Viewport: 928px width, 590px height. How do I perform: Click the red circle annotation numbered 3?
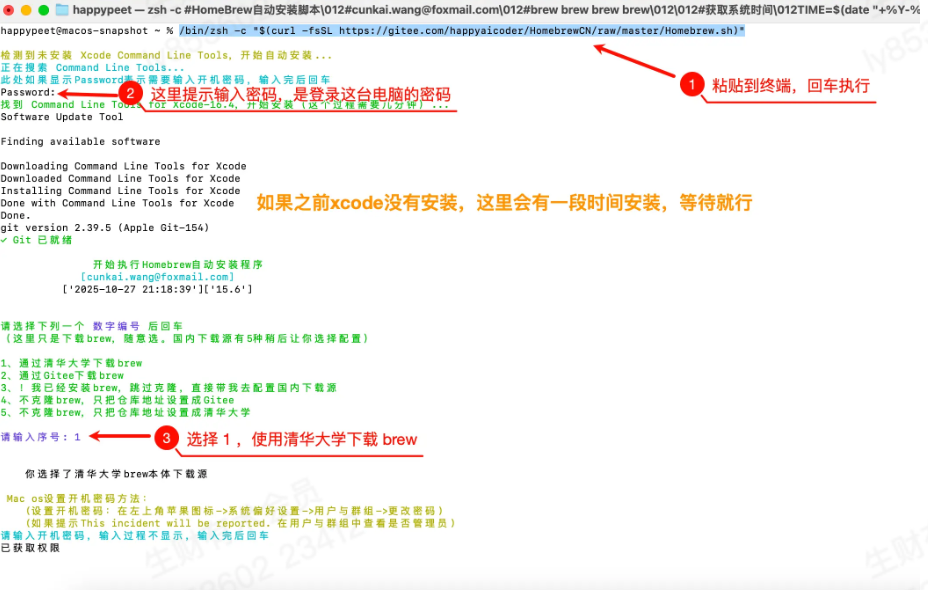point(166,438)
